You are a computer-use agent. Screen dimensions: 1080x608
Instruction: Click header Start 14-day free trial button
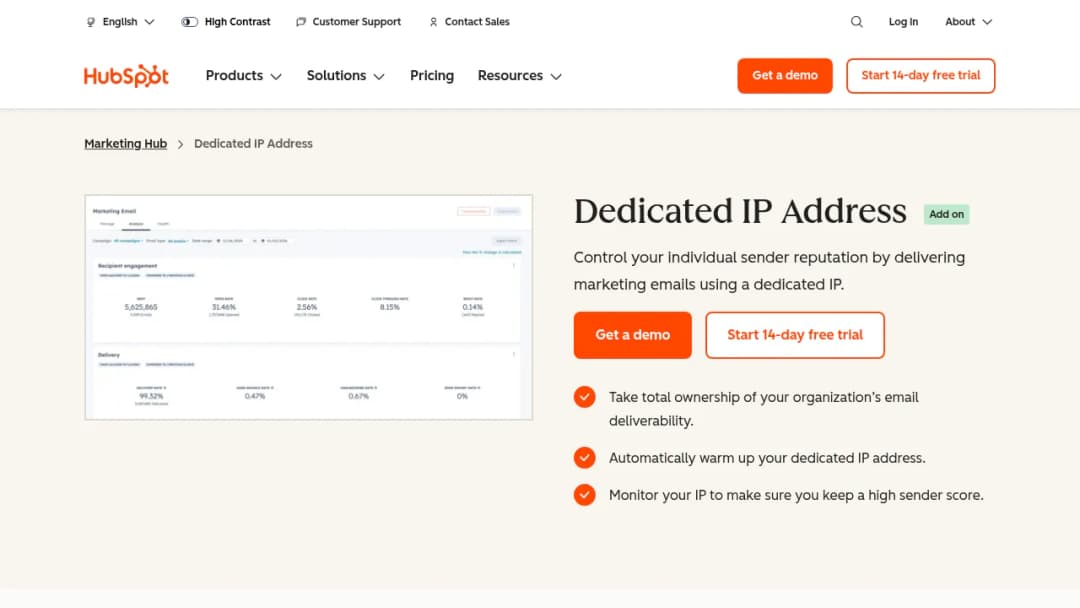tap(920, 76)
